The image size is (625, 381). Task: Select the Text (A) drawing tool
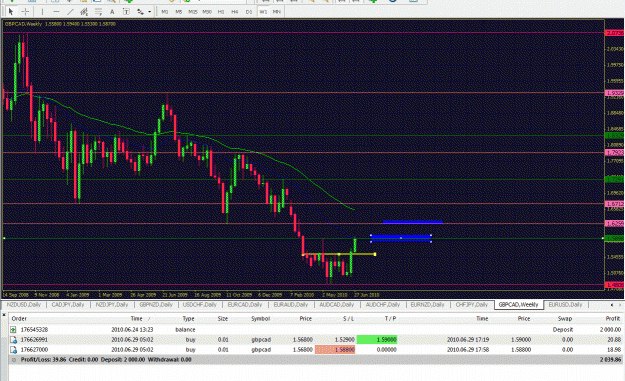(112, 12)
